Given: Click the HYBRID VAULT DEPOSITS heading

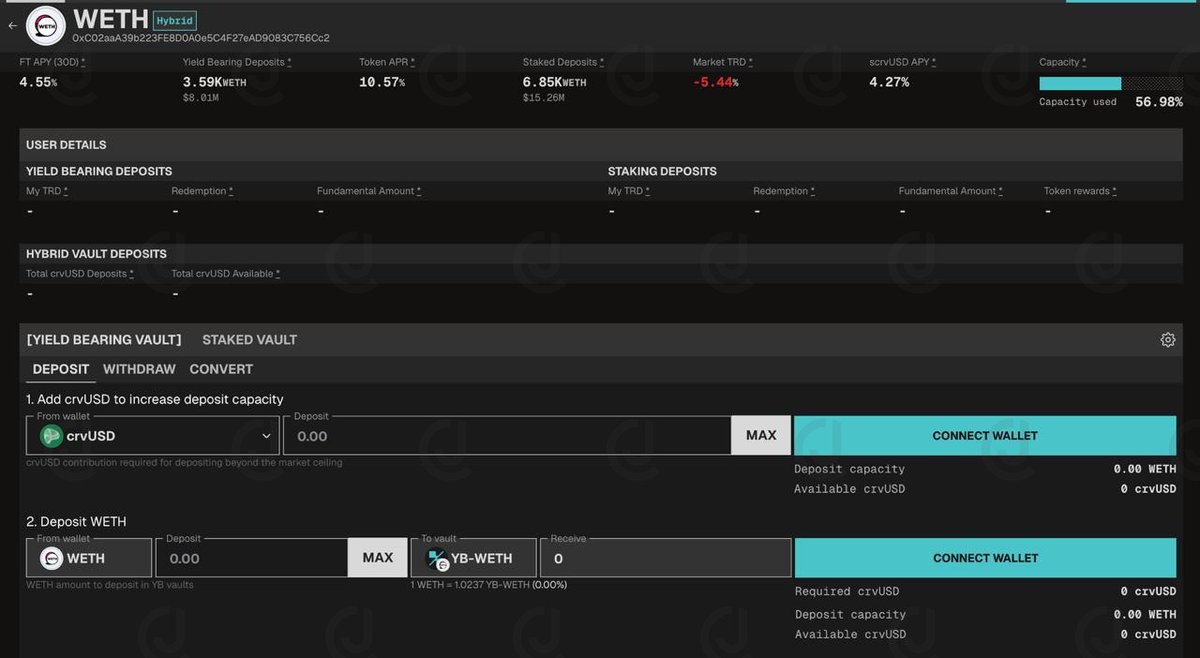Looking at the screenshot, I should point(96,254).
